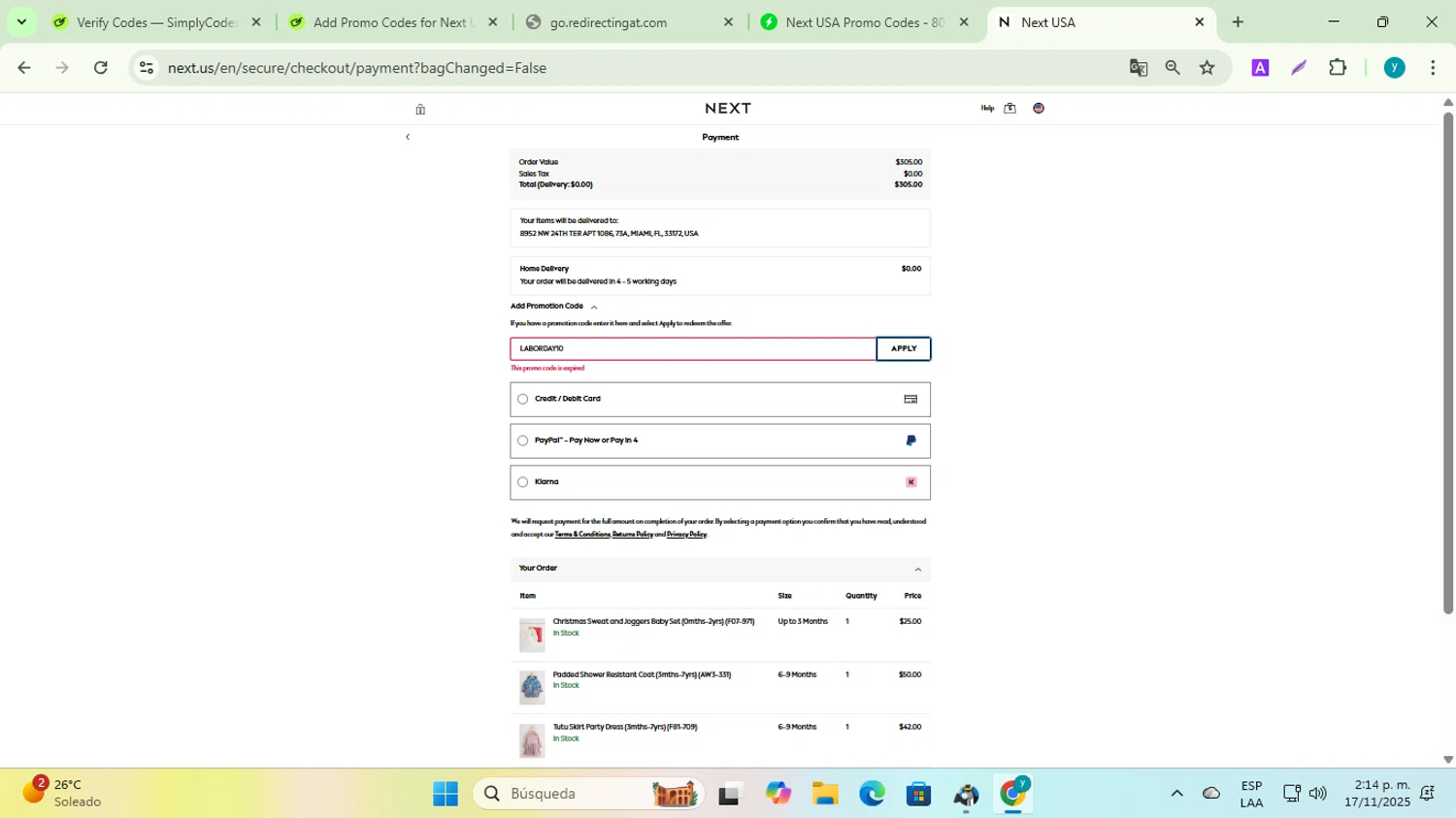Close the go.redirectingat.com tab
This screenshot has height=818, width=1456.
coord(728,22)
